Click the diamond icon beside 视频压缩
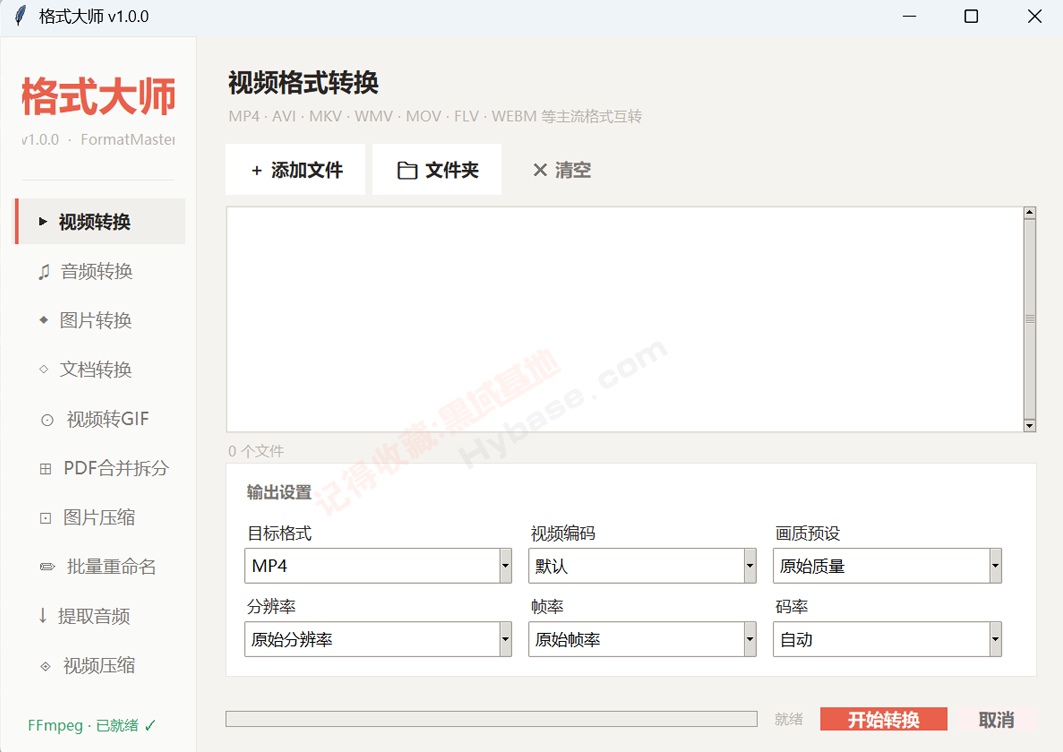 [45, 666]
